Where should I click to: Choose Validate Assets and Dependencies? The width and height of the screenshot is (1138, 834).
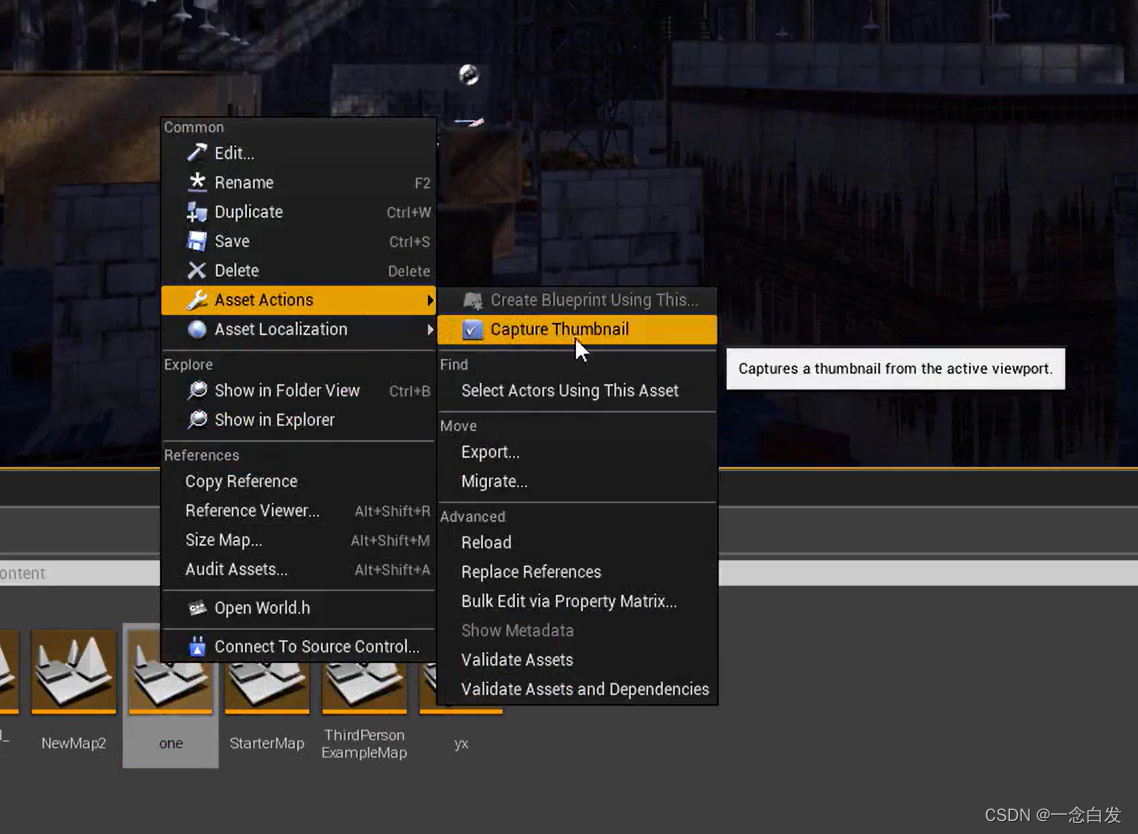click(x=577, y=689)
